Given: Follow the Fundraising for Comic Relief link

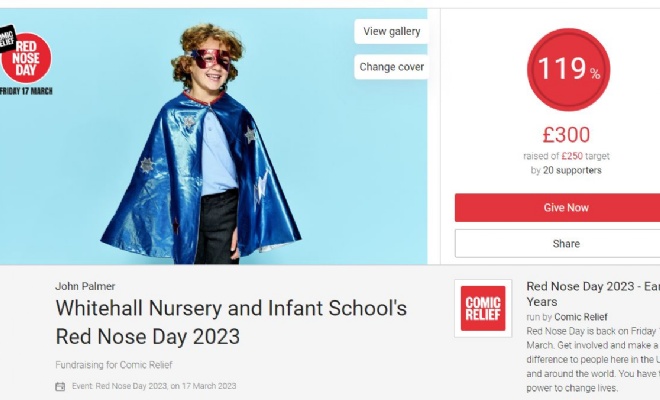Looking at the screenshot, I should 114,365.
